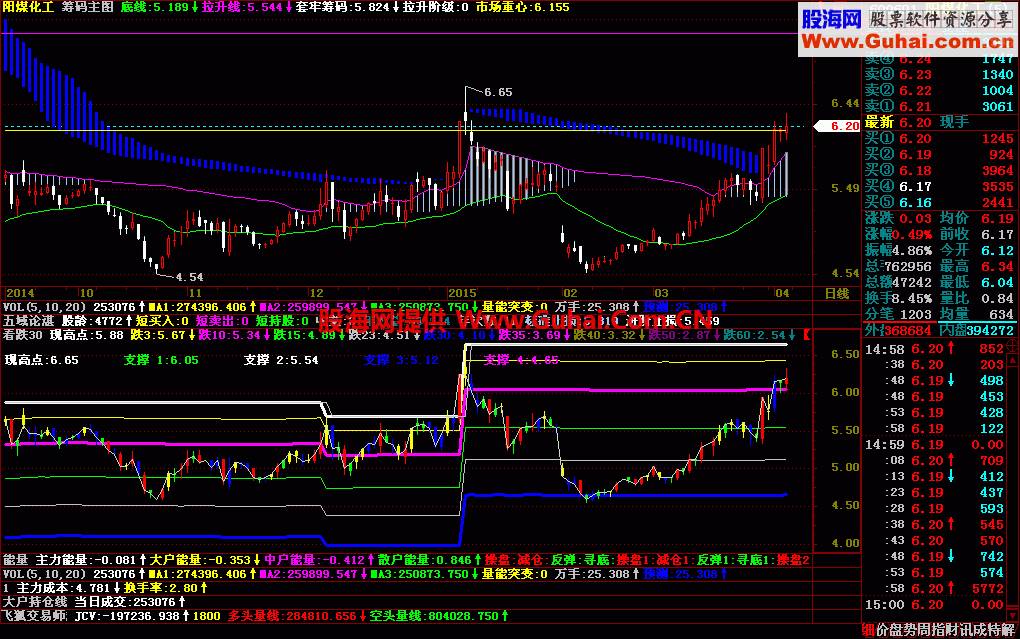Screen dimensions: 1020x639
Task: Click the 最高 6.34 value
Action: (998, 266)
